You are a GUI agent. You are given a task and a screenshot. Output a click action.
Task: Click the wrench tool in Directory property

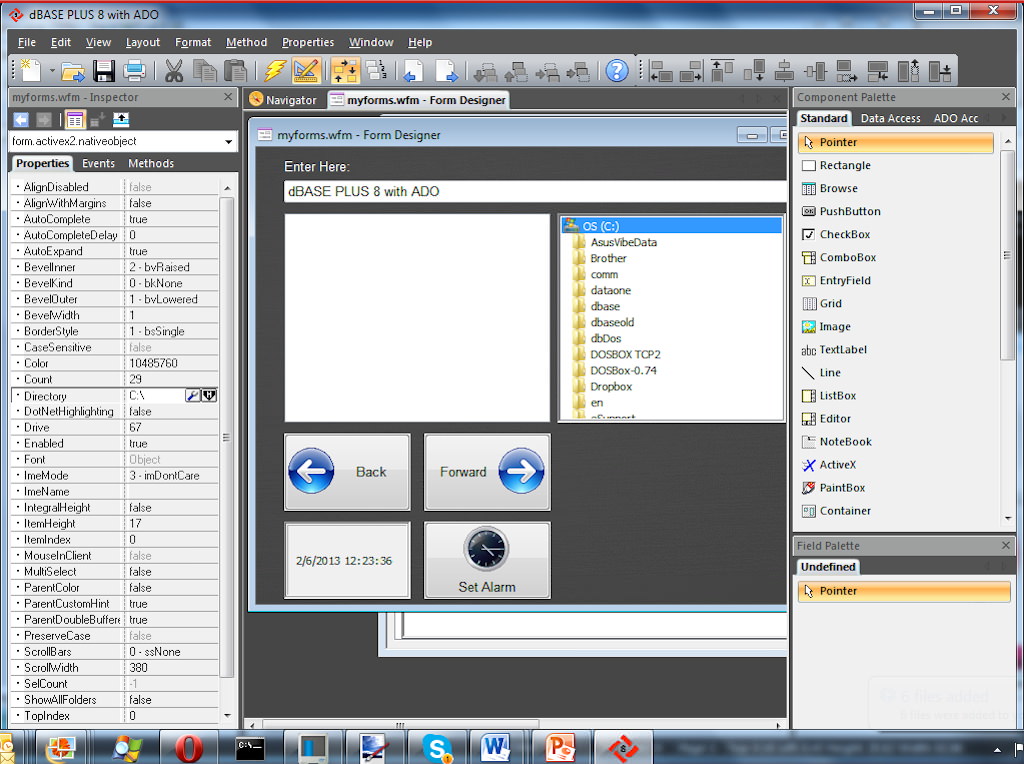pos(193,395)
